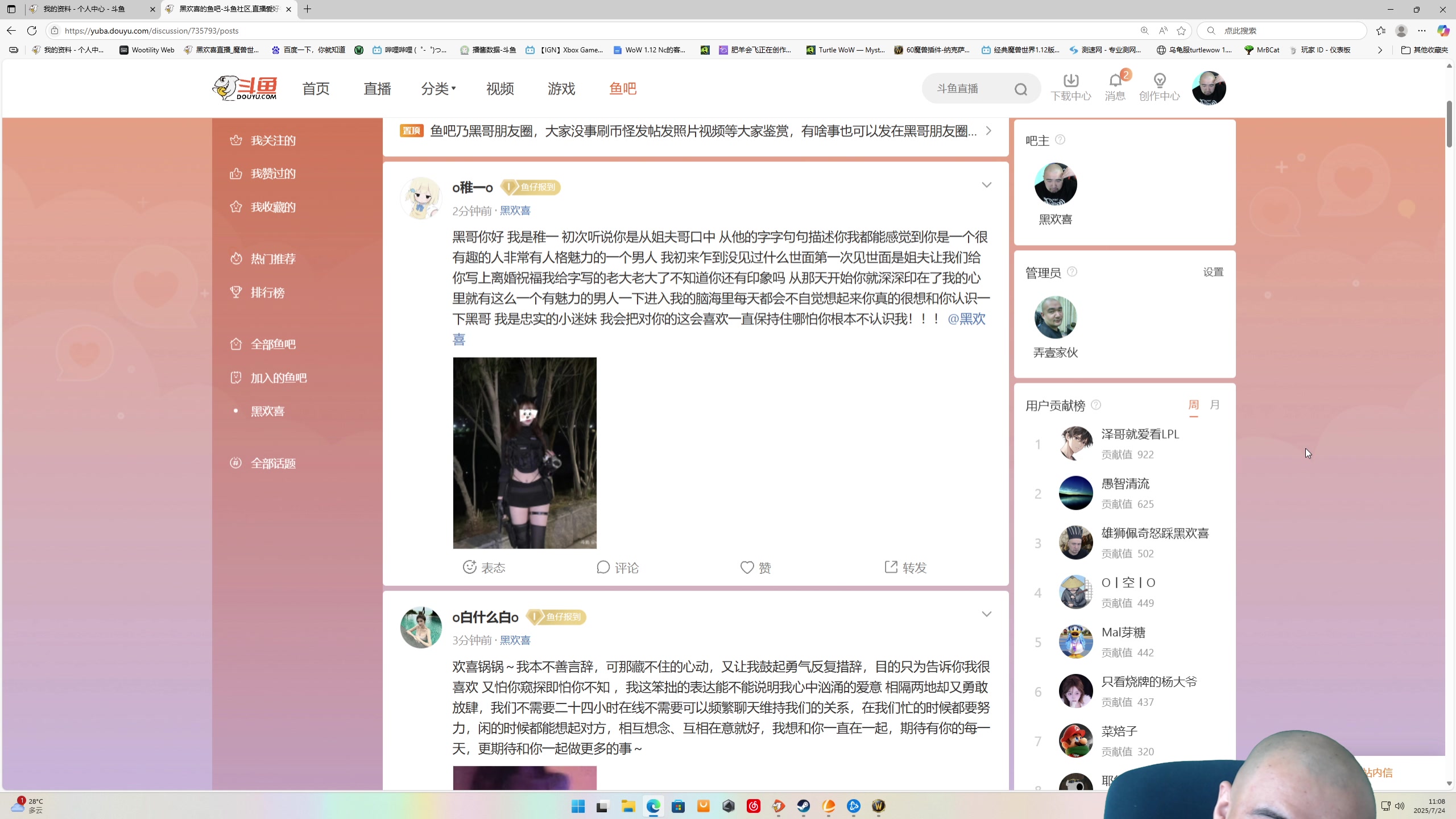Show more bookmarks chevron in favorites bar
Viewport: 1456px width, 819px height.
point(1380,50)
